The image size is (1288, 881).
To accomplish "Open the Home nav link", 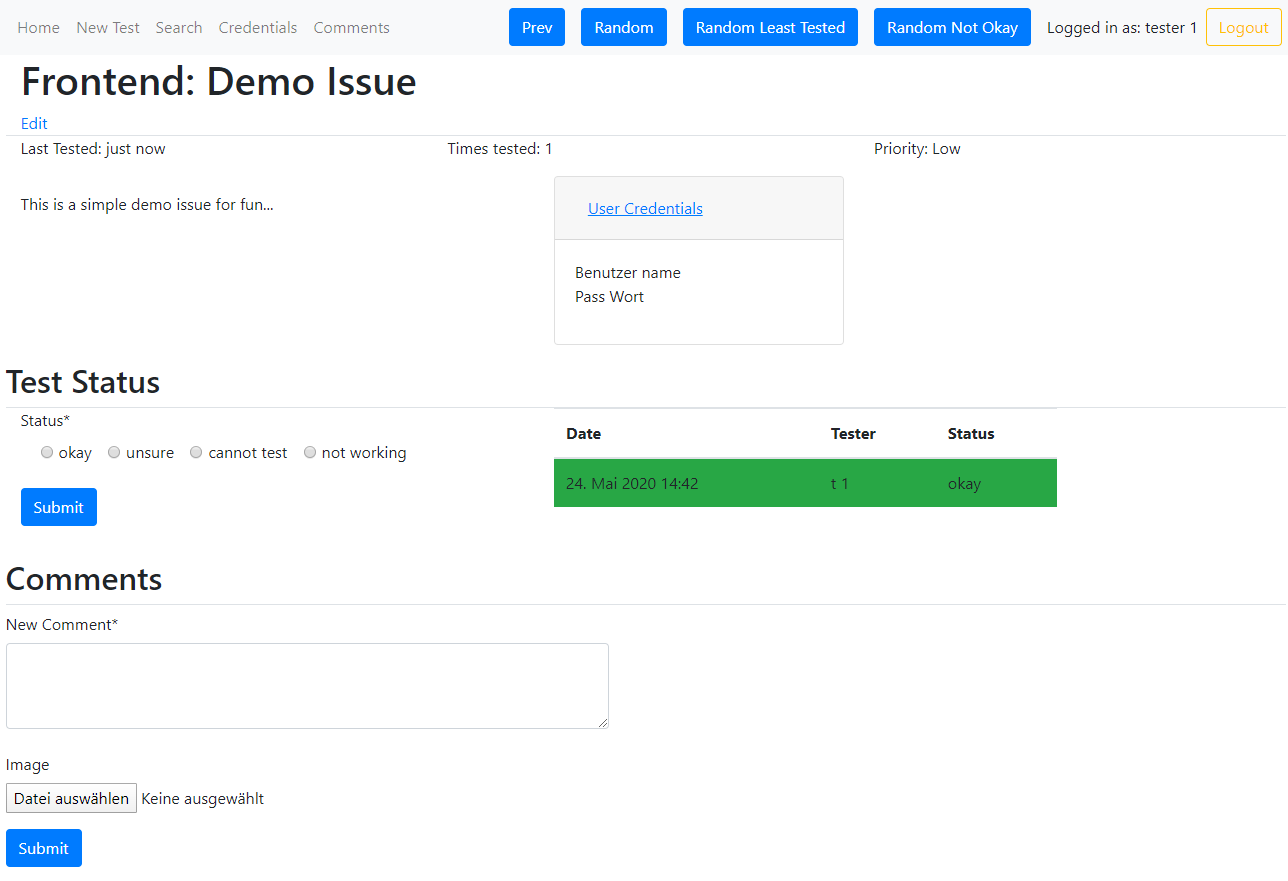I will coord(39,28).
